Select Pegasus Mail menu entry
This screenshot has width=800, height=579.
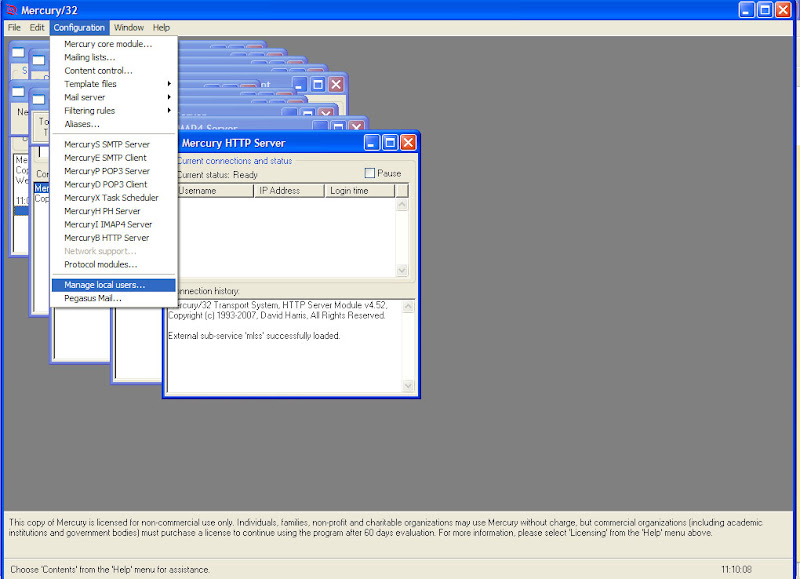113,298
